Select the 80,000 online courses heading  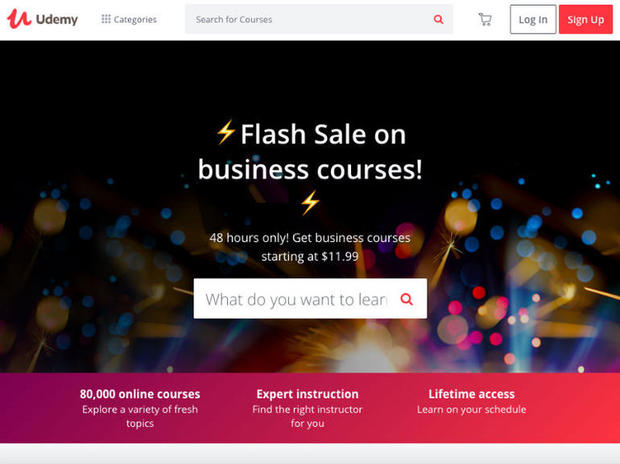pos(140,394)
